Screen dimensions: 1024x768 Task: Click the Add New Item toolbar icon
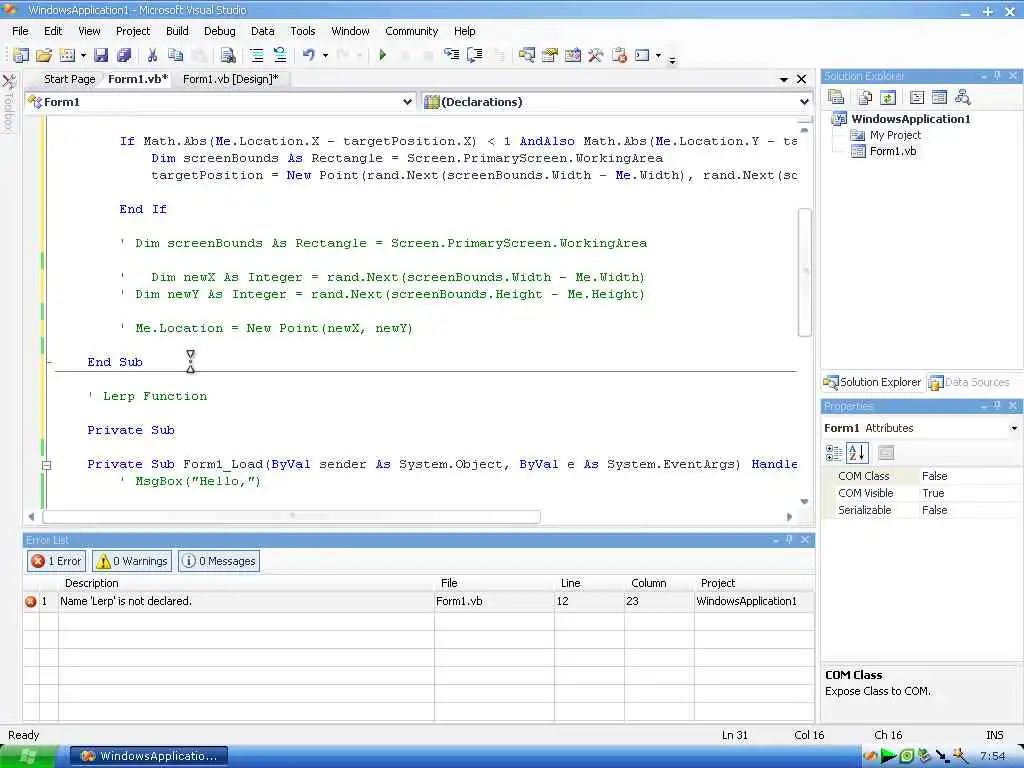[x=67, y=56]
